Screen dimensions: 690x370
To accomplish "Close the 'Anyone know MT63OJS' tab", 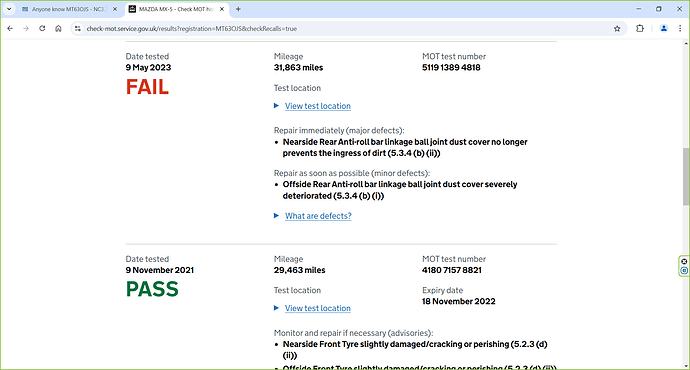I will [115, 9].
